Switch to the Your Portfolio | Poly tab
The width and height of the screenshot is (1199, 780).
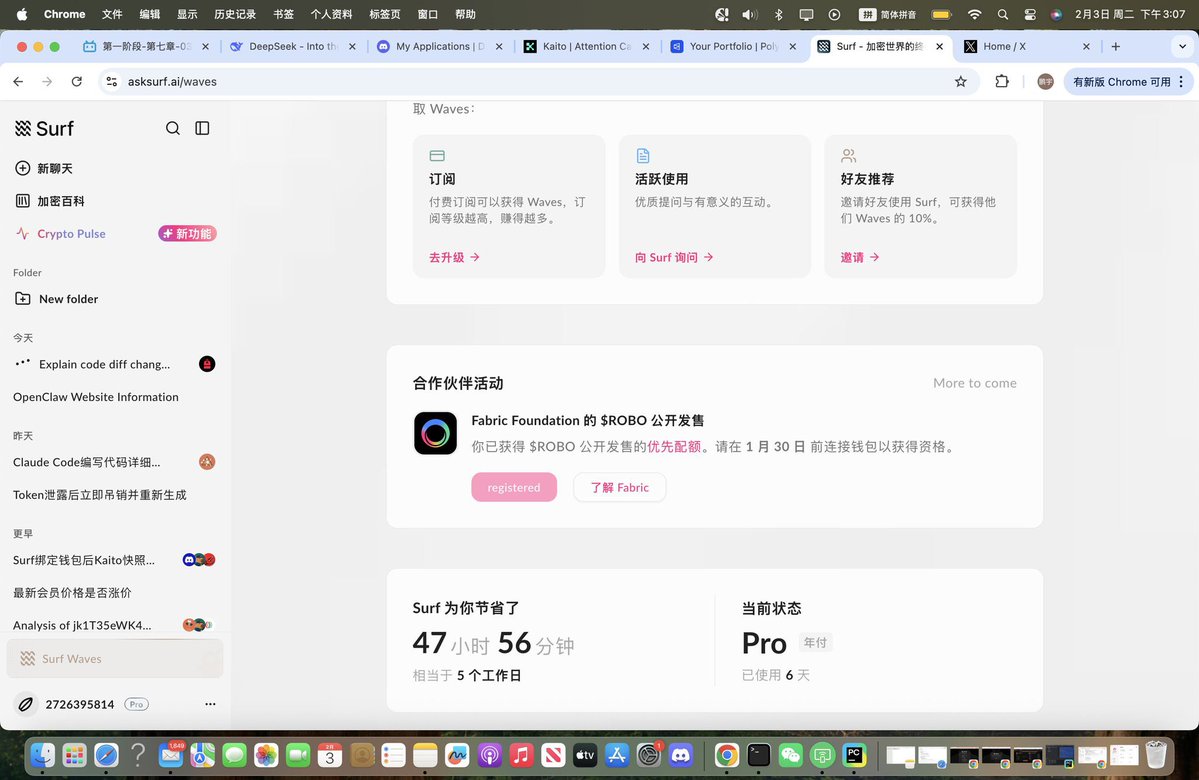pos(734,47)
